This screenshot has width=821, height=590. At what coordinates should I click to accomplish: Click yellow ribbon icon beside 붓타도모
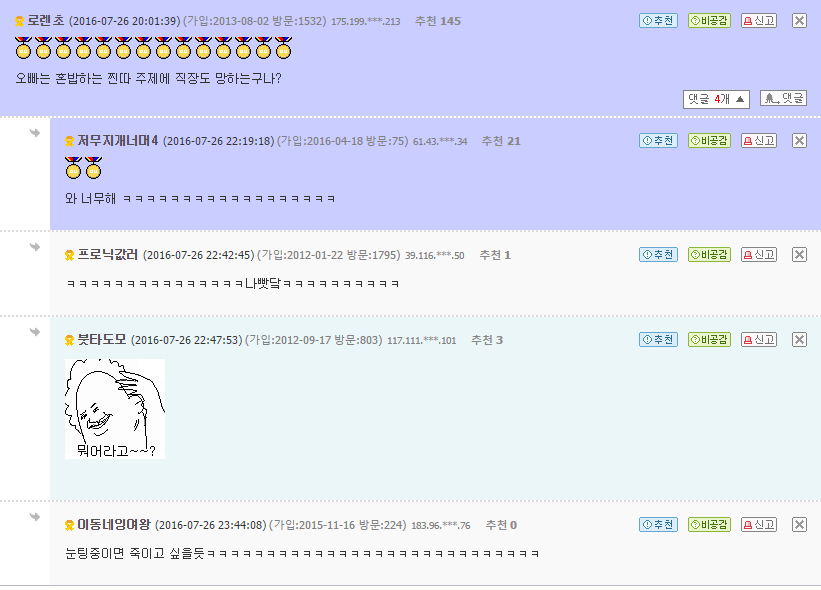coord(69,340)
